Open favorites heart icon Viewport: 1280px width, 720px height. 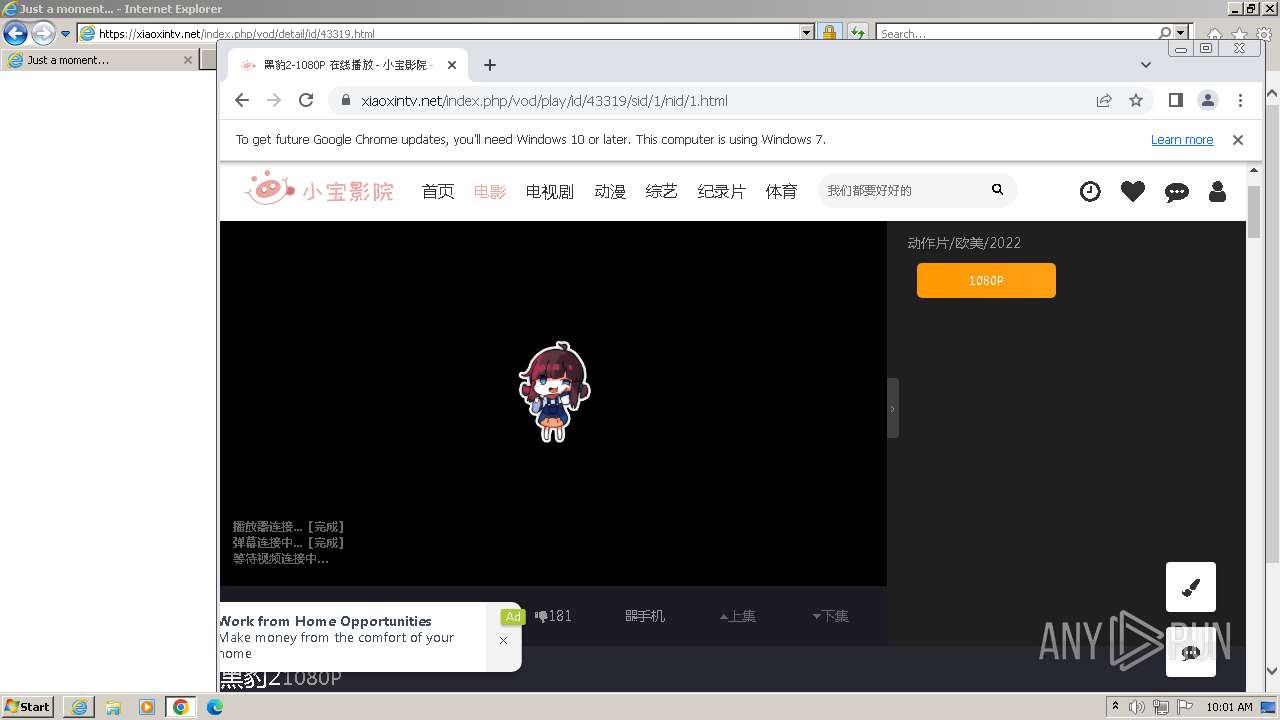(1133, 191)
